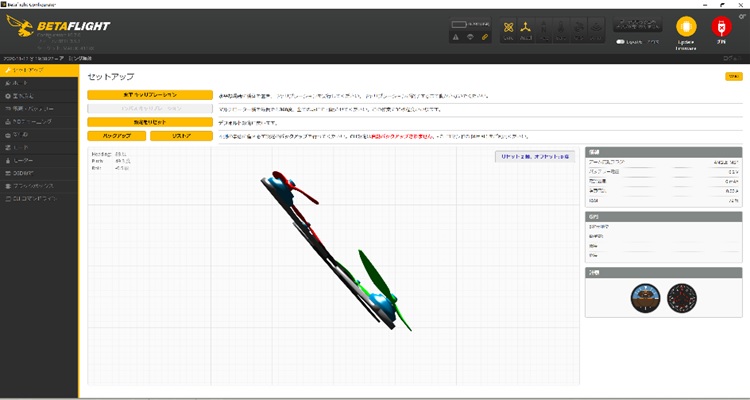Click the Receiver tab icon
Image resolution: width=750 pixels, height=400 pixels.
pos(7,135)
